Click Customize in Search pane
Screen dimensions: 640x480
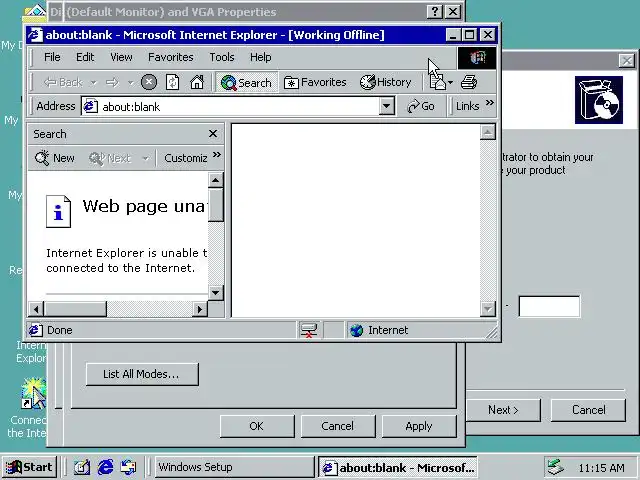click(186, 158)
